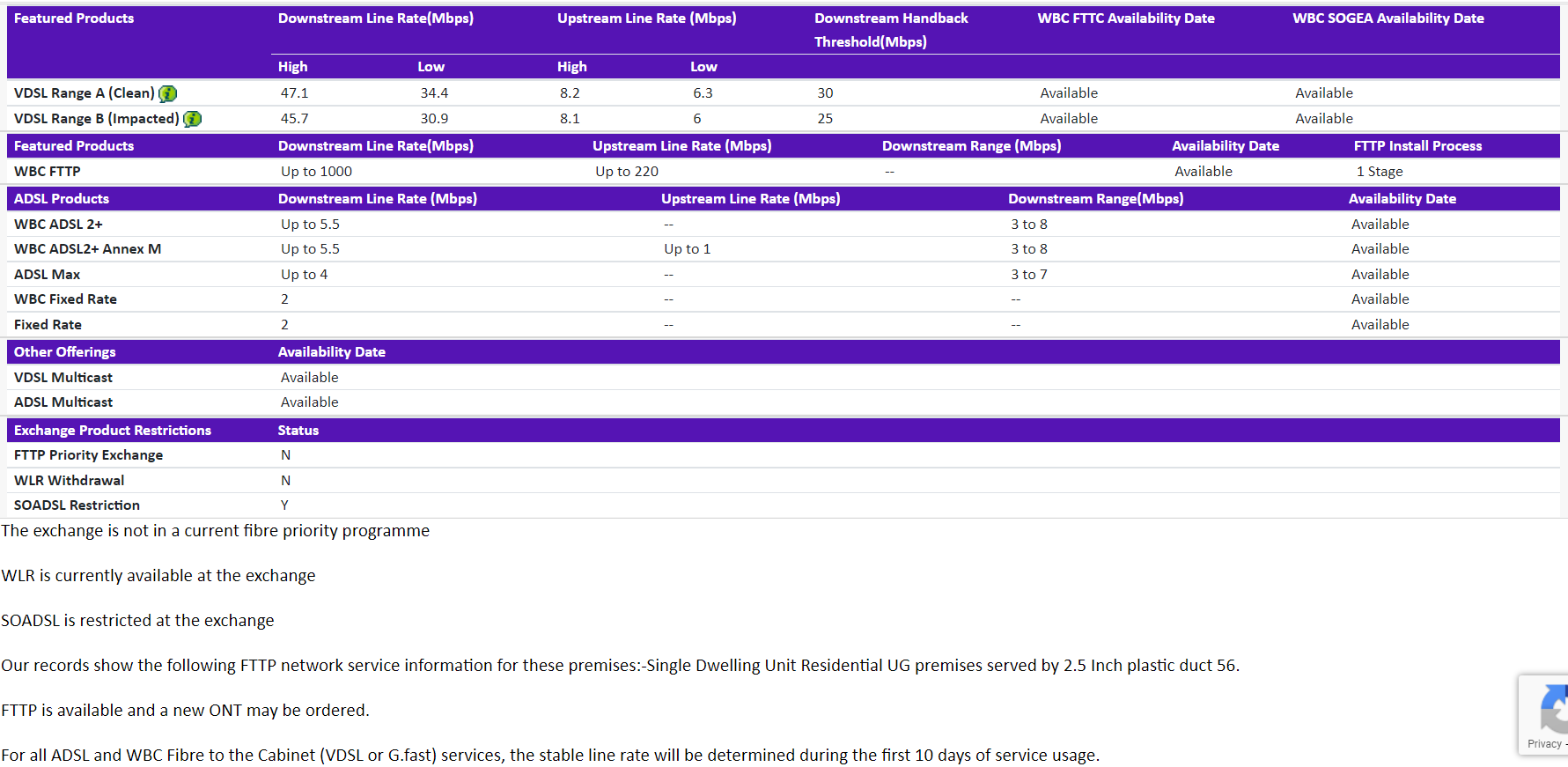1568x767 pixels.
Task: Click the VDSL Multicast row label
Action: point(63,378)
